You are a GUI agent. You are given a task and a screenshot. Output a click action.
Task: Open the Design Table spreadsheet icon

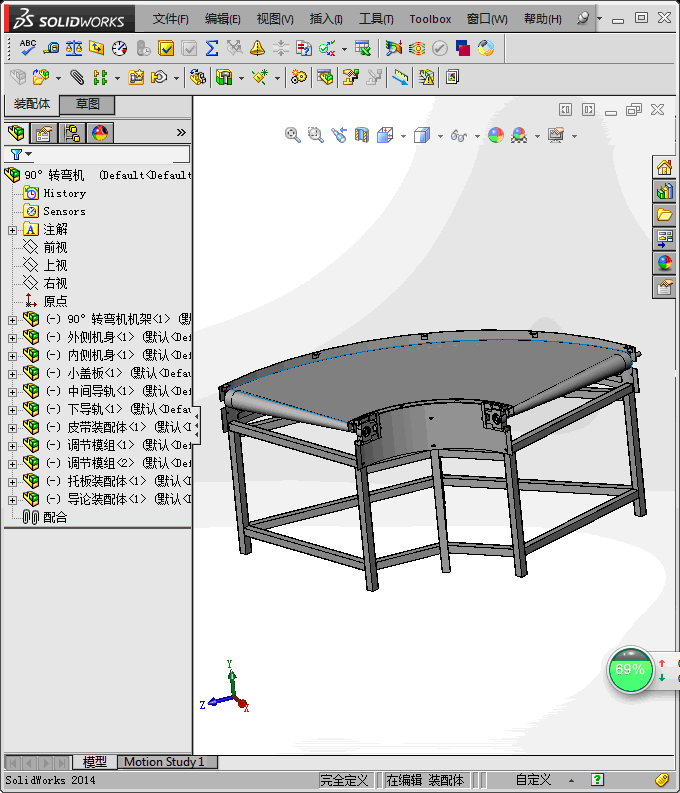(x=362, y=48)
